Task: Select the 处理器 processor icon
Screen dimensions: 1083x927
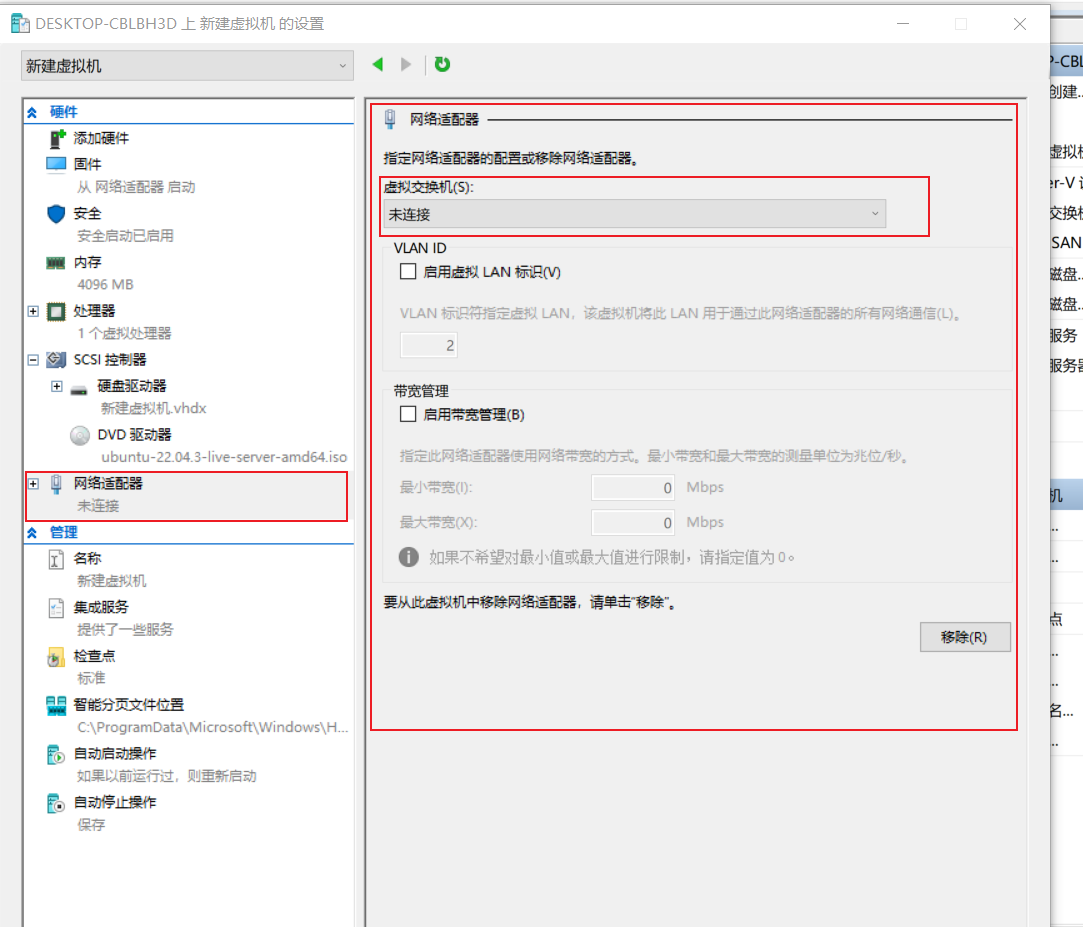Action: (x=56, y=311)
